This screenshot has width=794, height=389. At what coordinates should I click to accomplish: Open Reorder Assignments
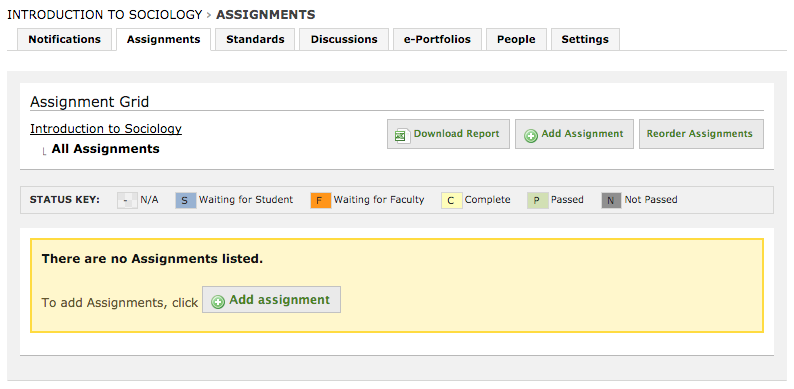click(x=701, y=134)
